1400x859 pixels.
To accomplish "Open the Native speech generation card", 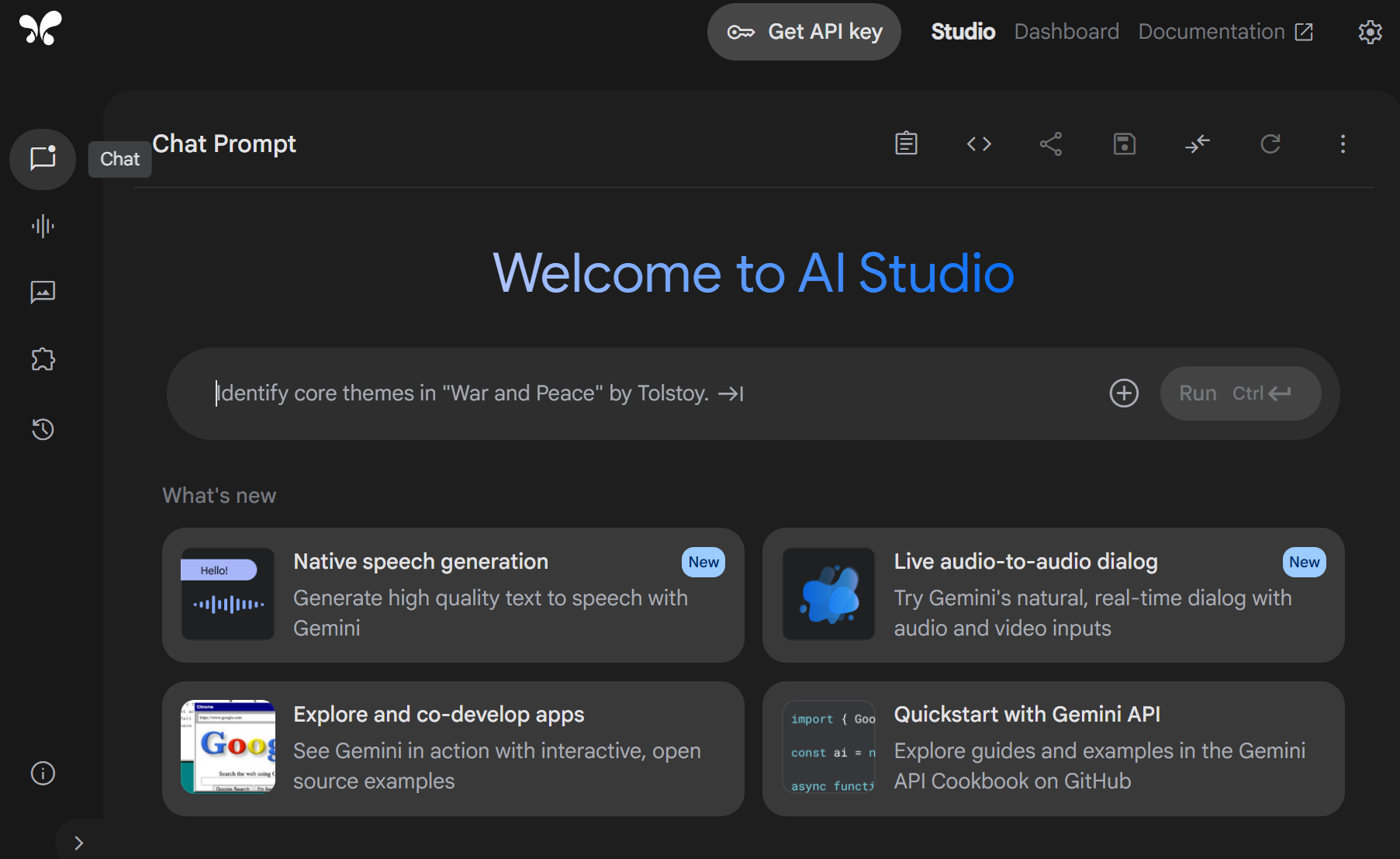I will 453,595.
